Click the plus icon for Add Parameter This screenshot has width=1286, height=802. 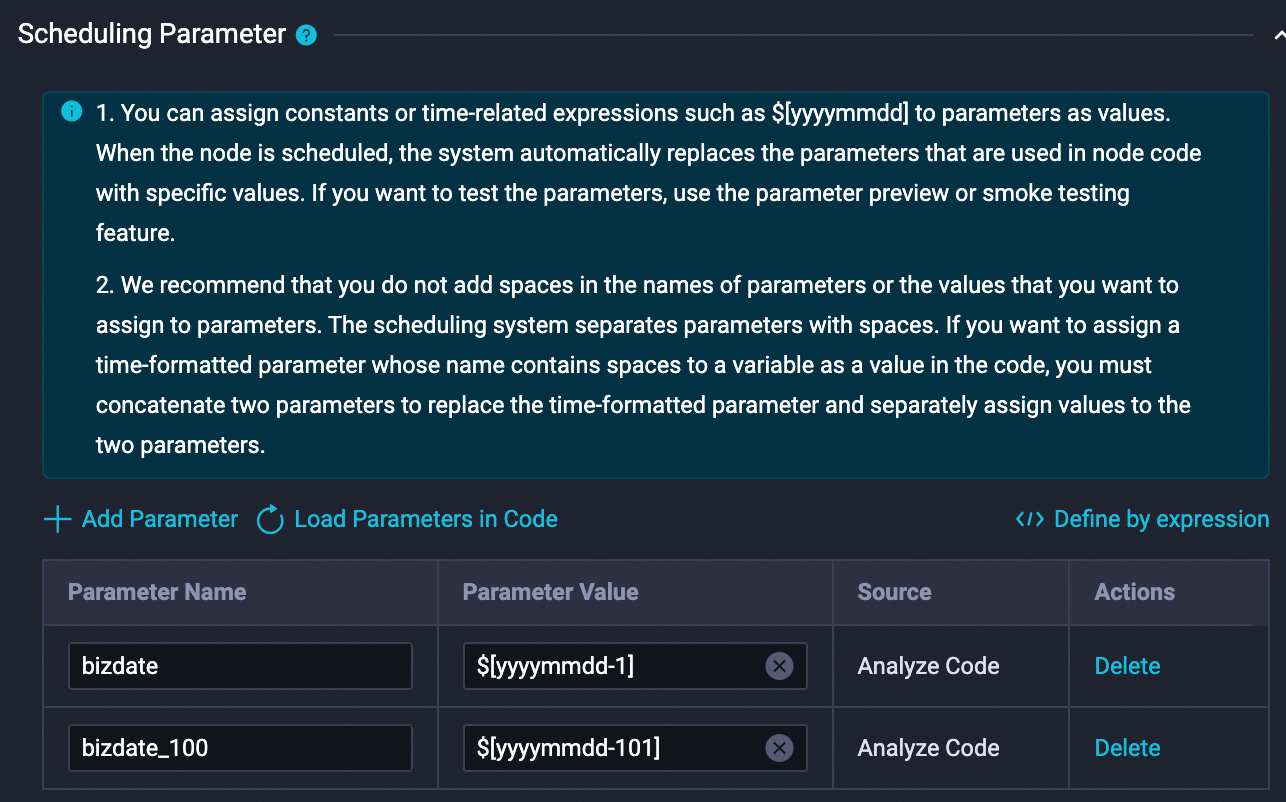(58, 520)
